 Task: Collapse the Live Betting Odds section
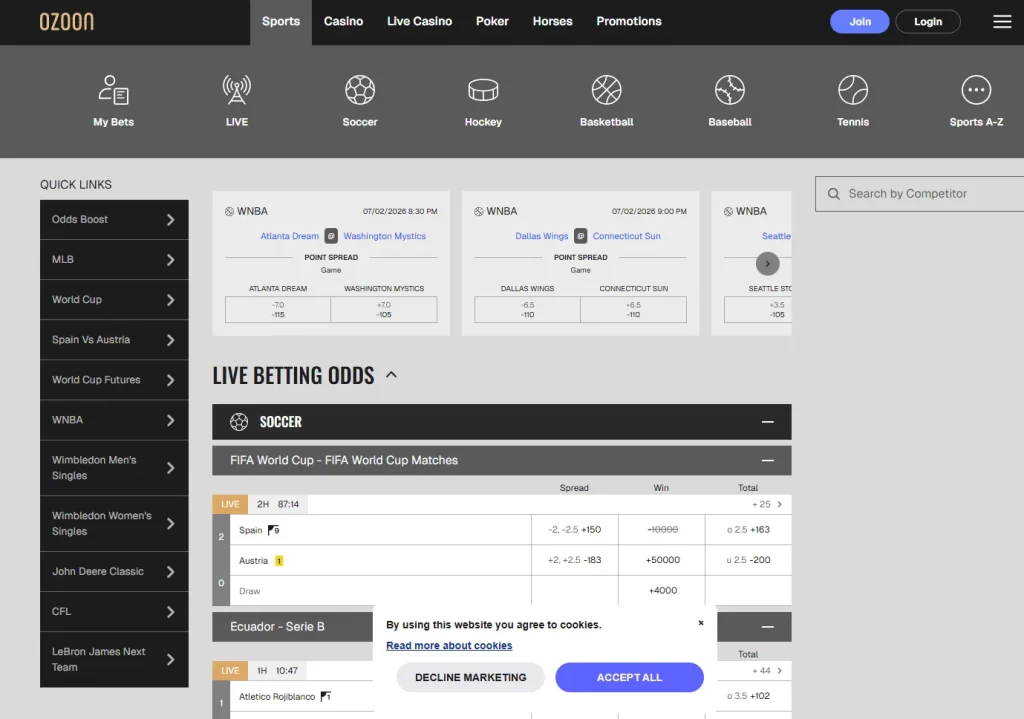391,375
